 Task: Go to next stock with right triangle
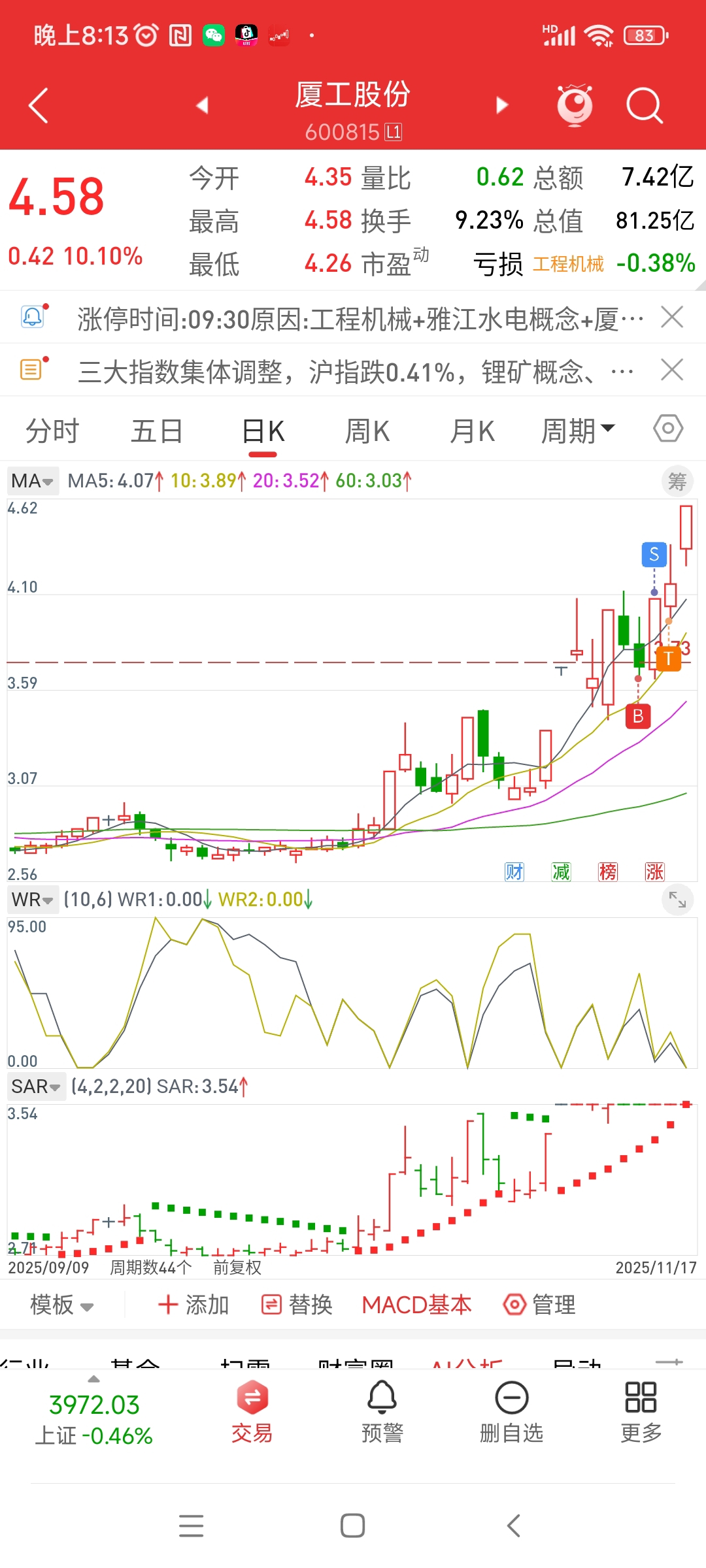[502, 105]
